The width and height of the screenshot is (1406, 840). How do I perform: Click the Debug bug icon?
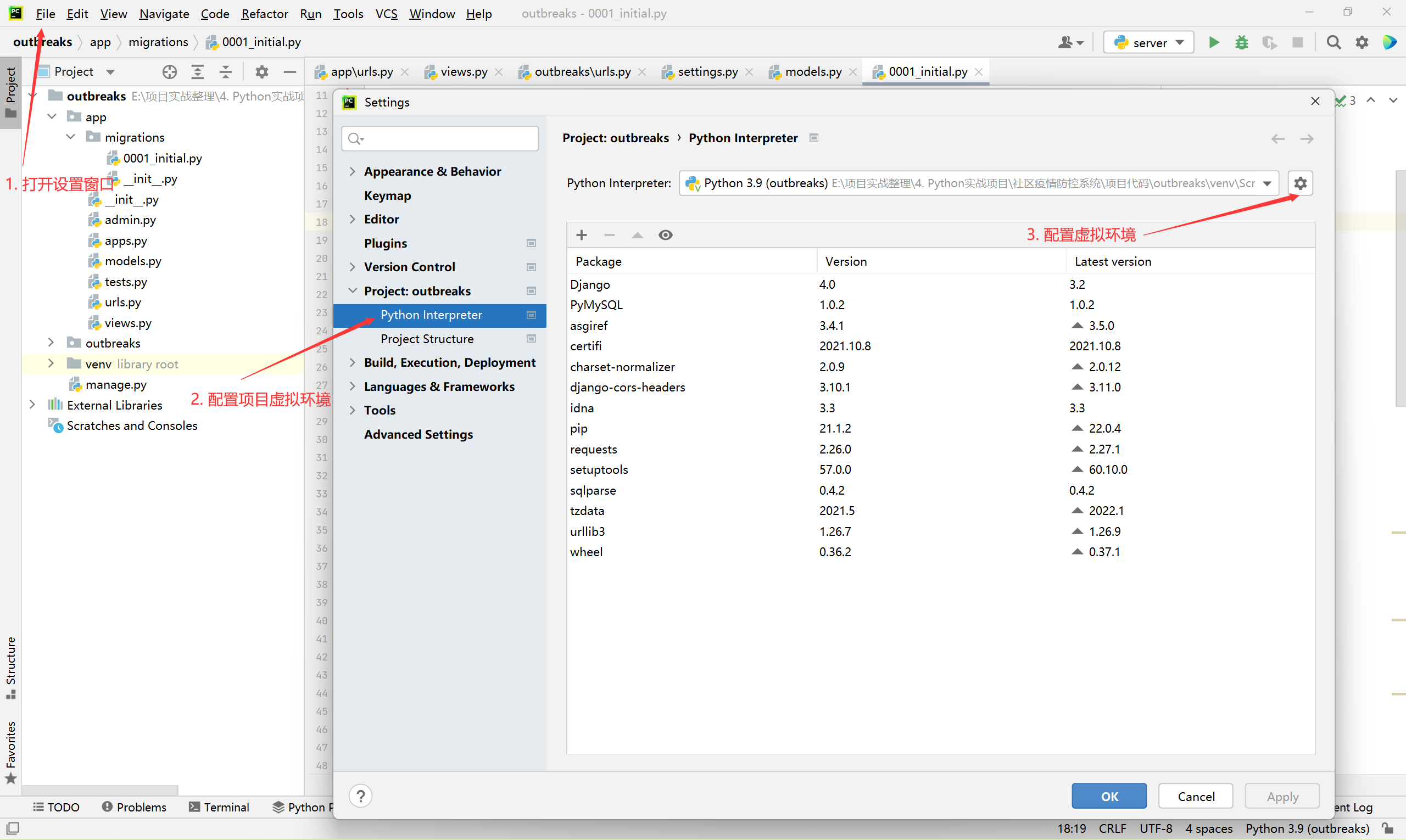(1241, 42)
